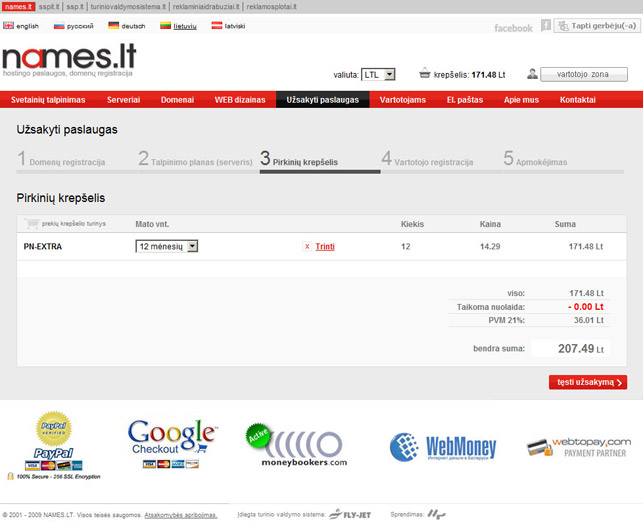The image size is (643, 527).
Task: Click the Sprendimas developer logo in footer
Action: point(436,513)
